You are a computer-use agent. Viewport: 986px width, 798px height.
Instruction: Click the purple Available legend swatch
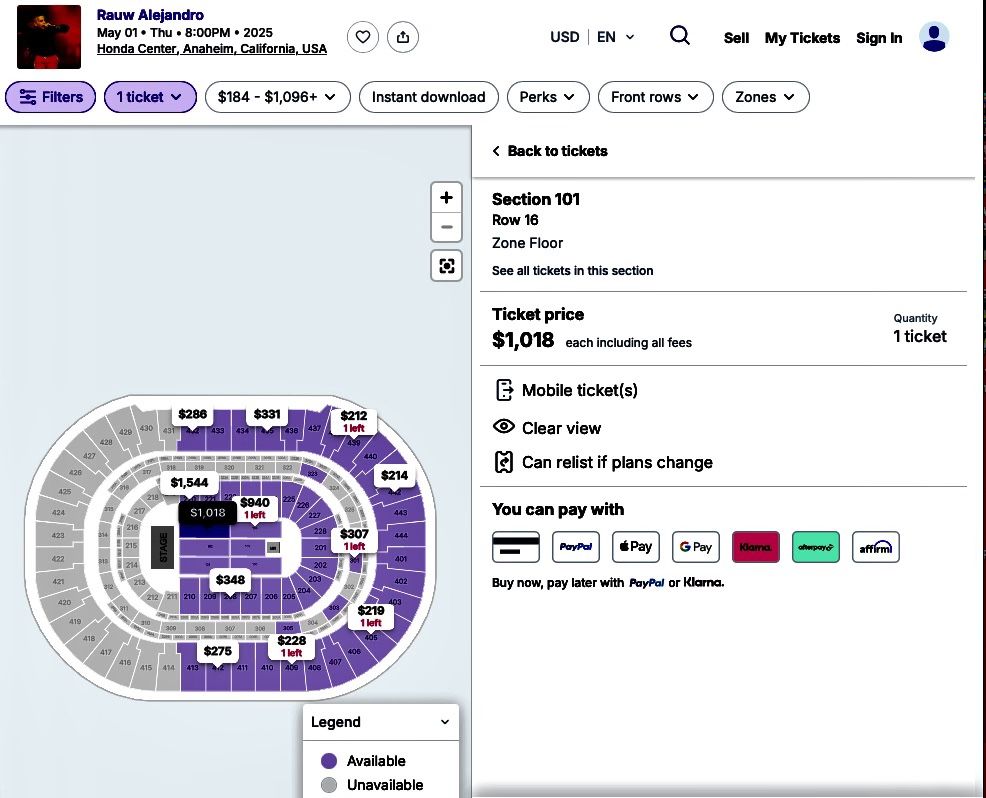pos(329,761)
